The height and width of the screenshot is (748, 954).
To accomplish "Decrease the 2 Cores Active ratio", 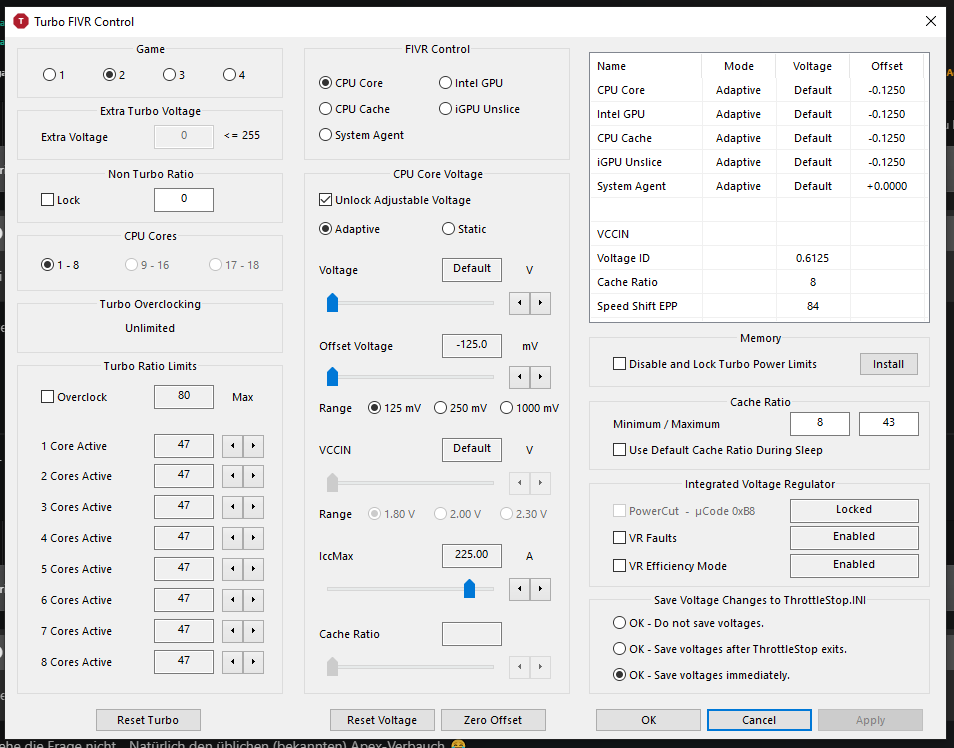I will [x=232, y=476].
